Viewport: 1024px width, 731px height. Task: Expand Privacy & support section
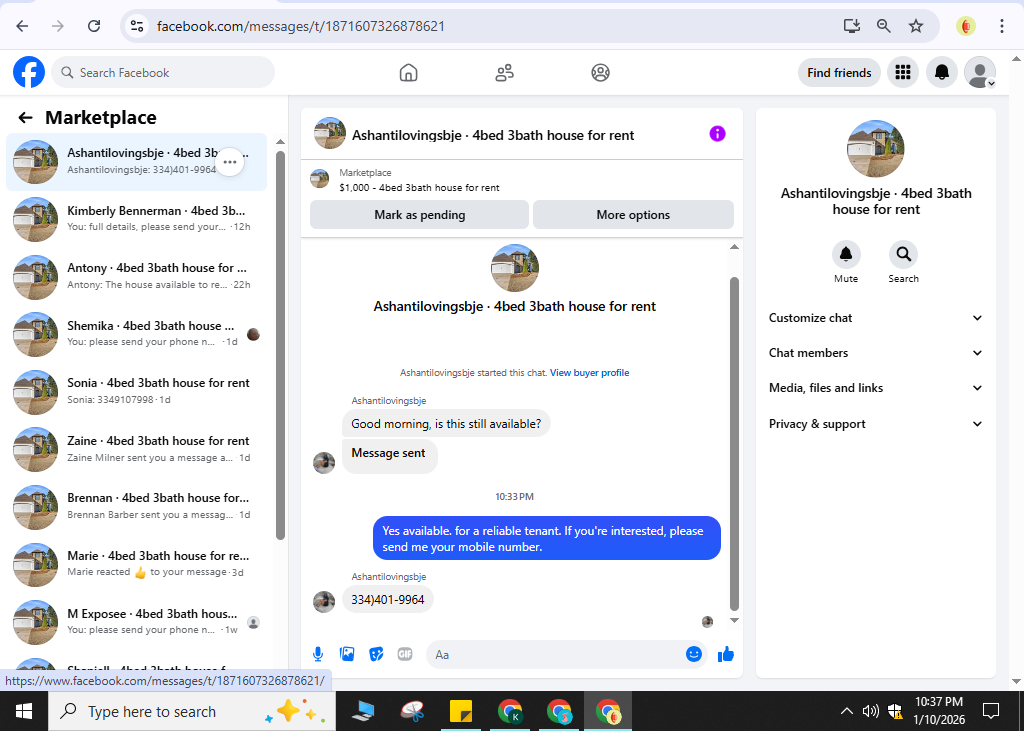point(876,424)
